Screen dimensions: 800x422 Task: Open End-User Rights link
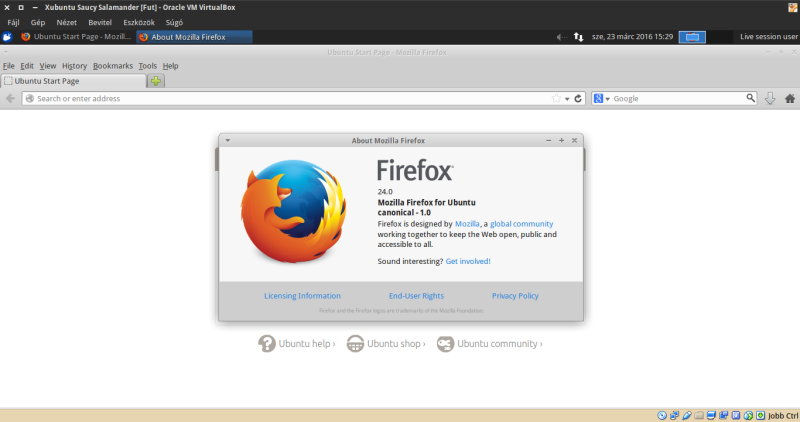pos(416,295)
